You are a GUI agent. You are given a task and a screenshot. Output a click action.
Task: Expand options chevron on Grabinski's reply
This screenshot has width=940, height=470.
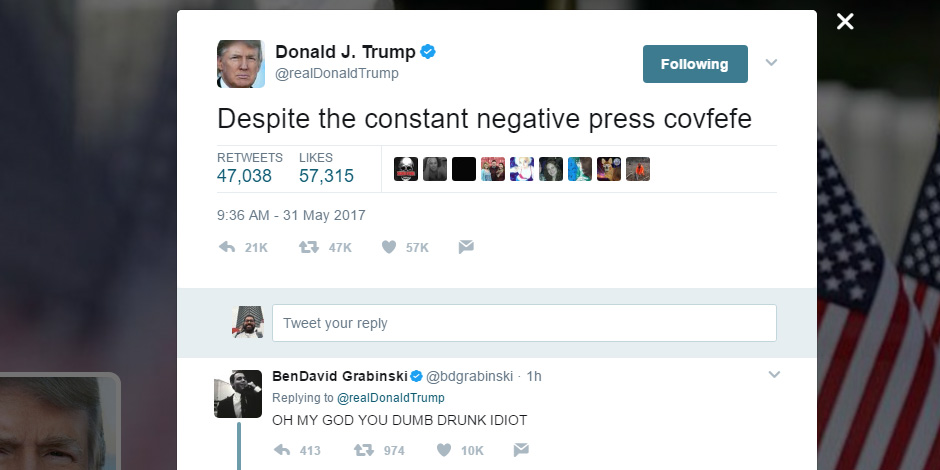[x=775, y=375]
